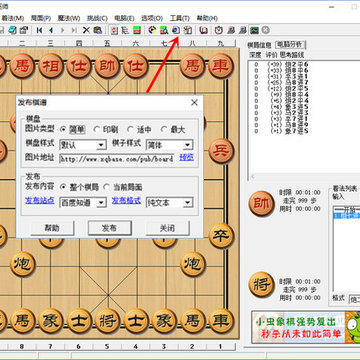The image size is (360, 360).
Task: Click the black X delete move icon
Action: click(86, 30)
